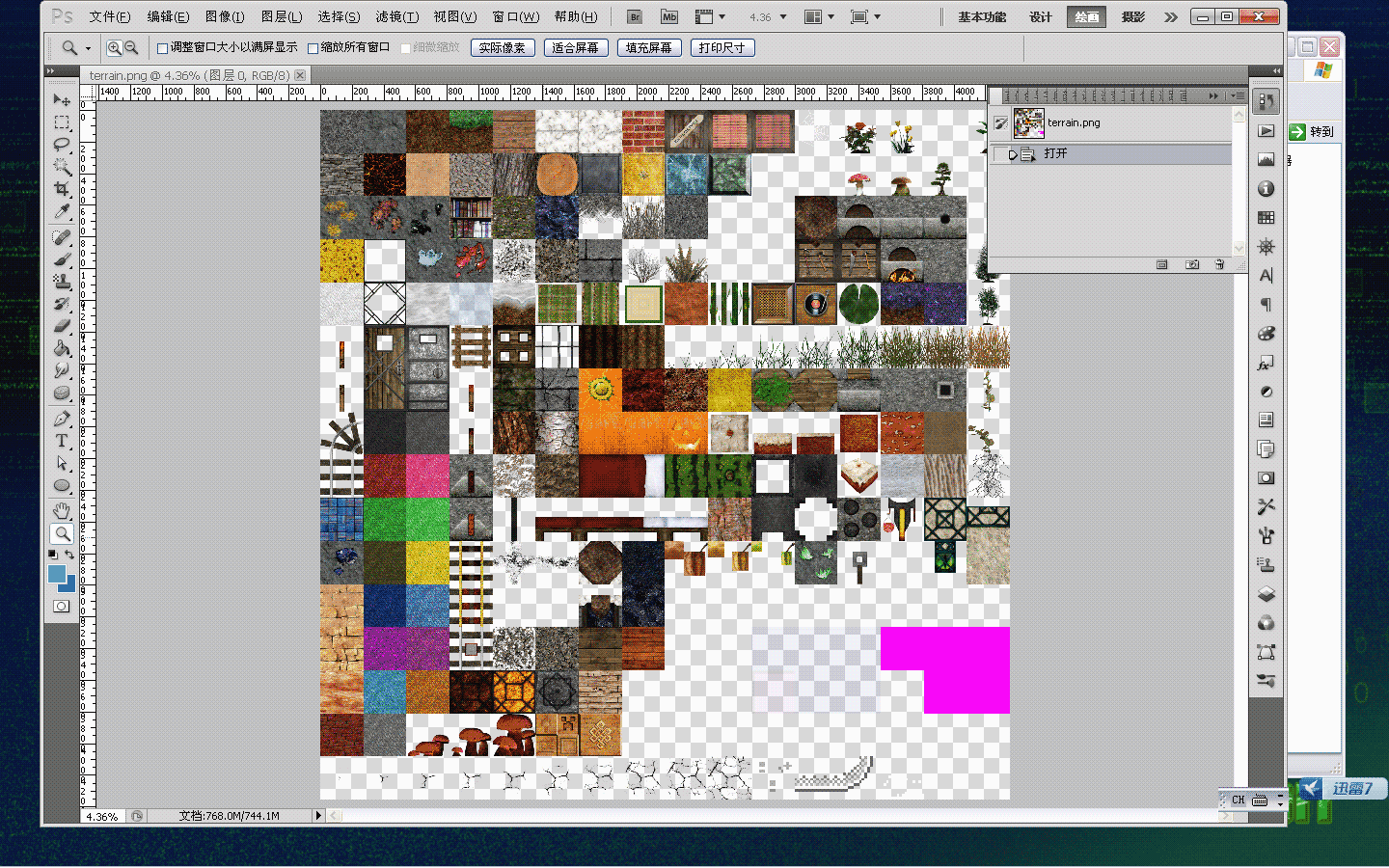Click the 适合屏幕 button
Viewport: 1389px width, 868px height.
point(575,48)
